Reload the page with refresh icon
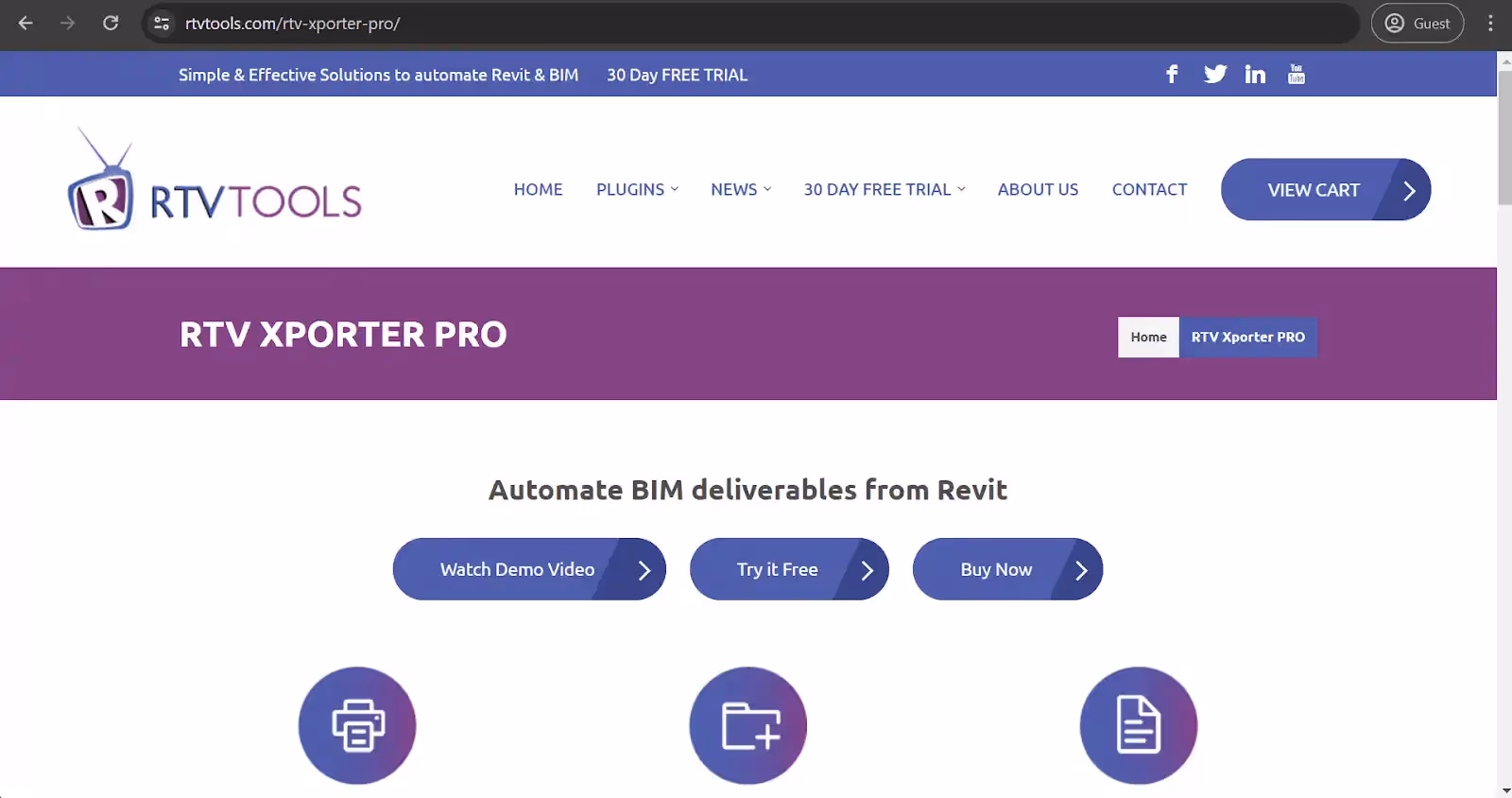Screen dimensions: 1512x798 tap(111, 23)
